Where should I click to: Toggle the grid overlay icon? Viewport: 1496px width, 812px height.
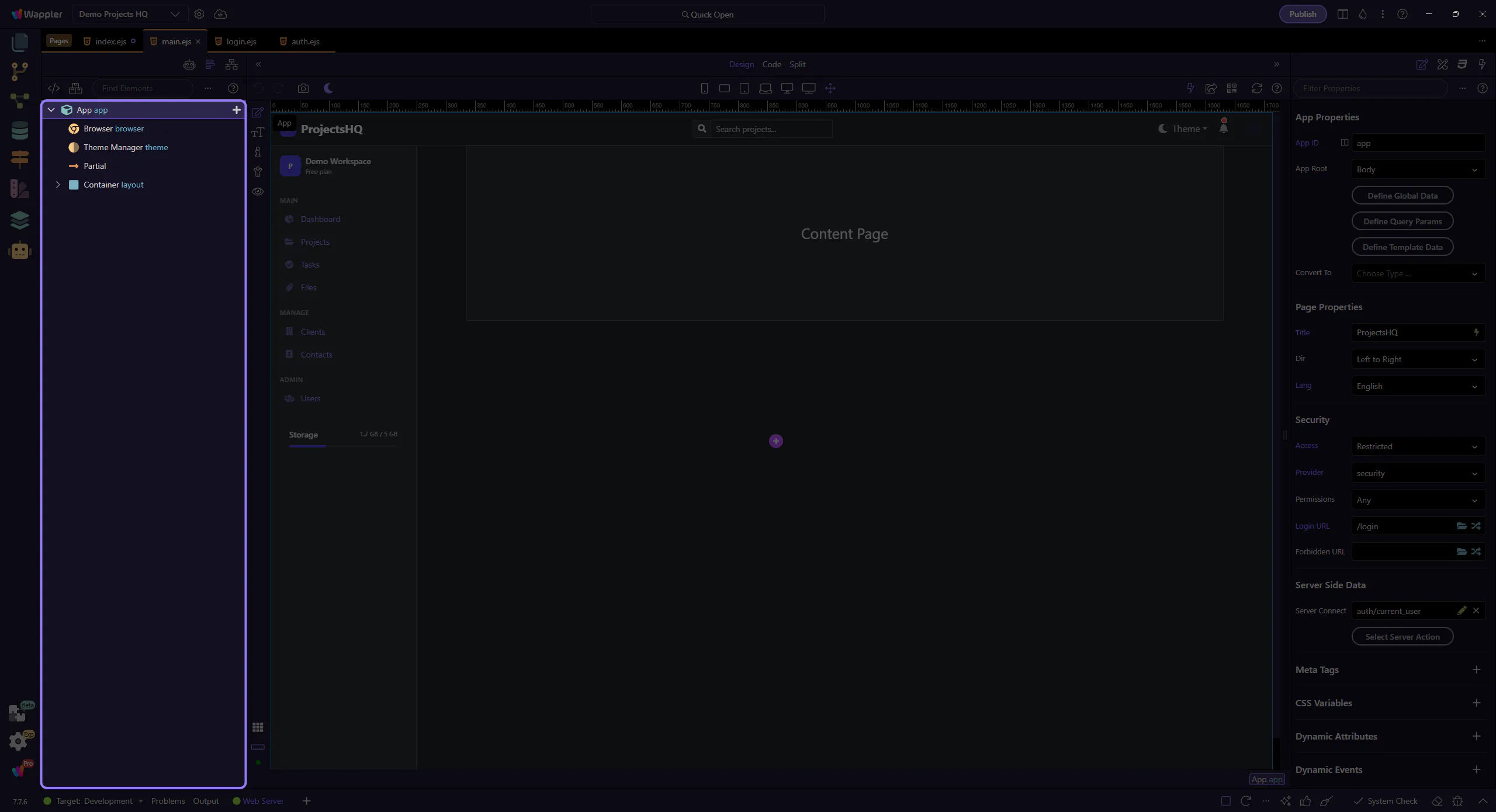pos(258,727)
